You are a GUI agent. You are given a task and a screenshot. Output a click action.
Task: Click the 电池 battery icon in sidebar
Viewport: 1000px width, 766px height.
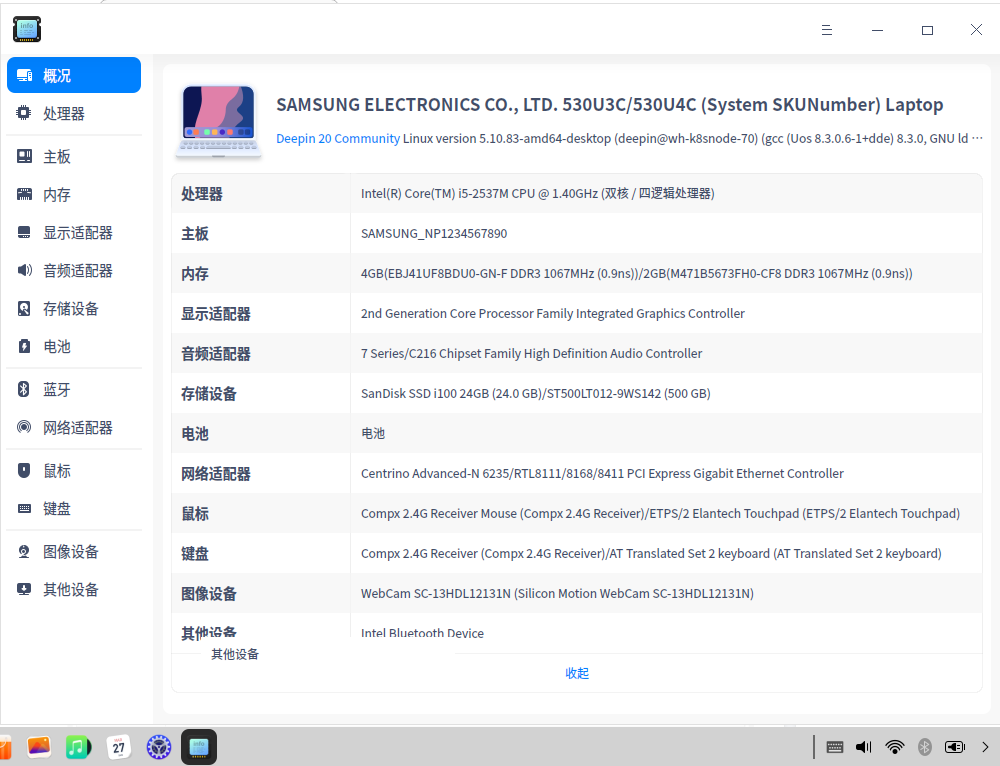24,346
